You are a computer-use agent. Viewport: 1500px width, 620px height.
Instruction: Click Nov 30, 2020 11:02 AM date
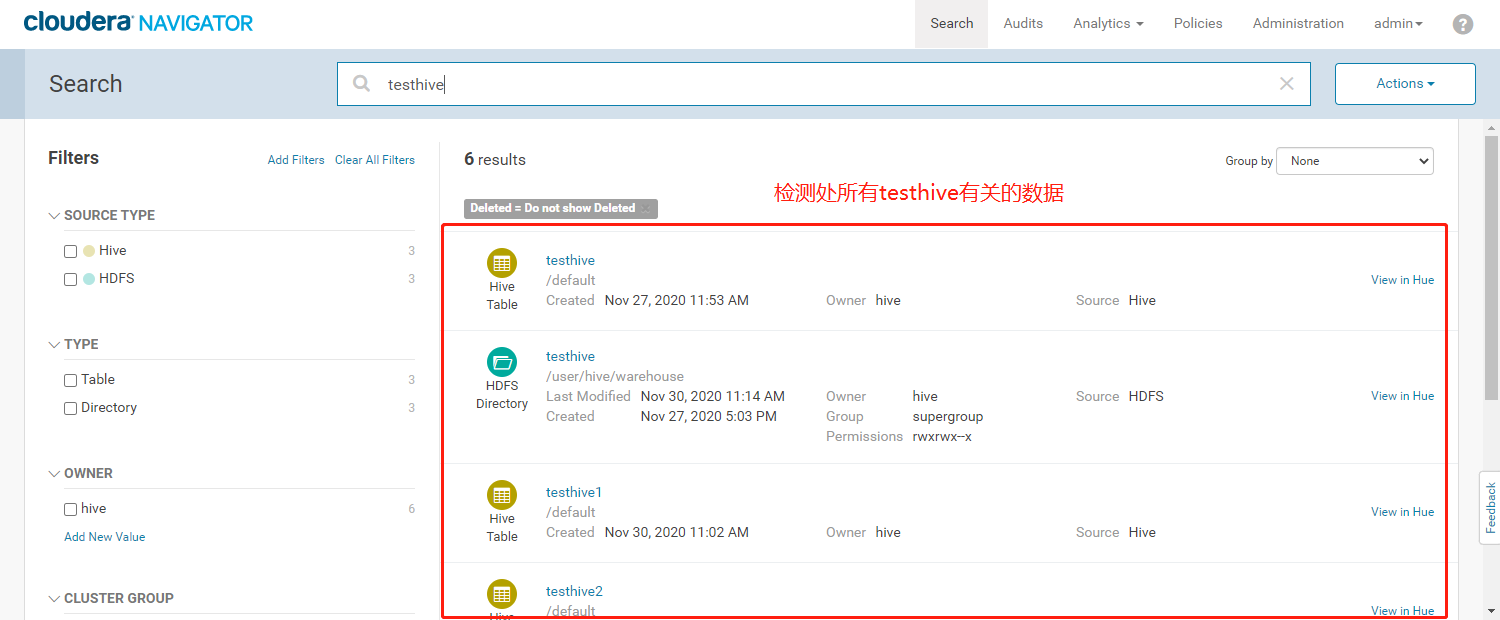tap(677, 532)
